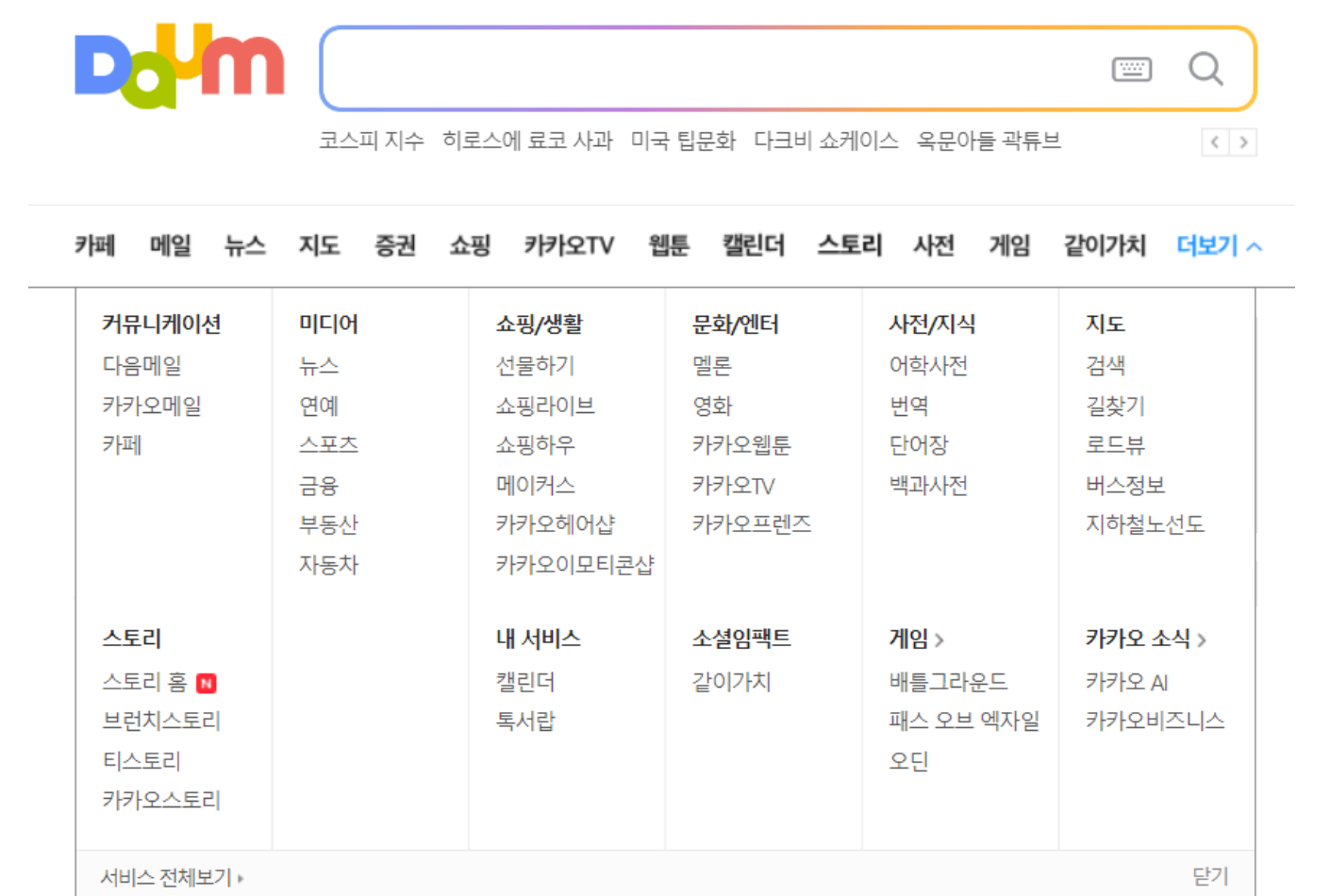1330x896 pixels.
Task: Click the Daum logo
Action: 179,66
